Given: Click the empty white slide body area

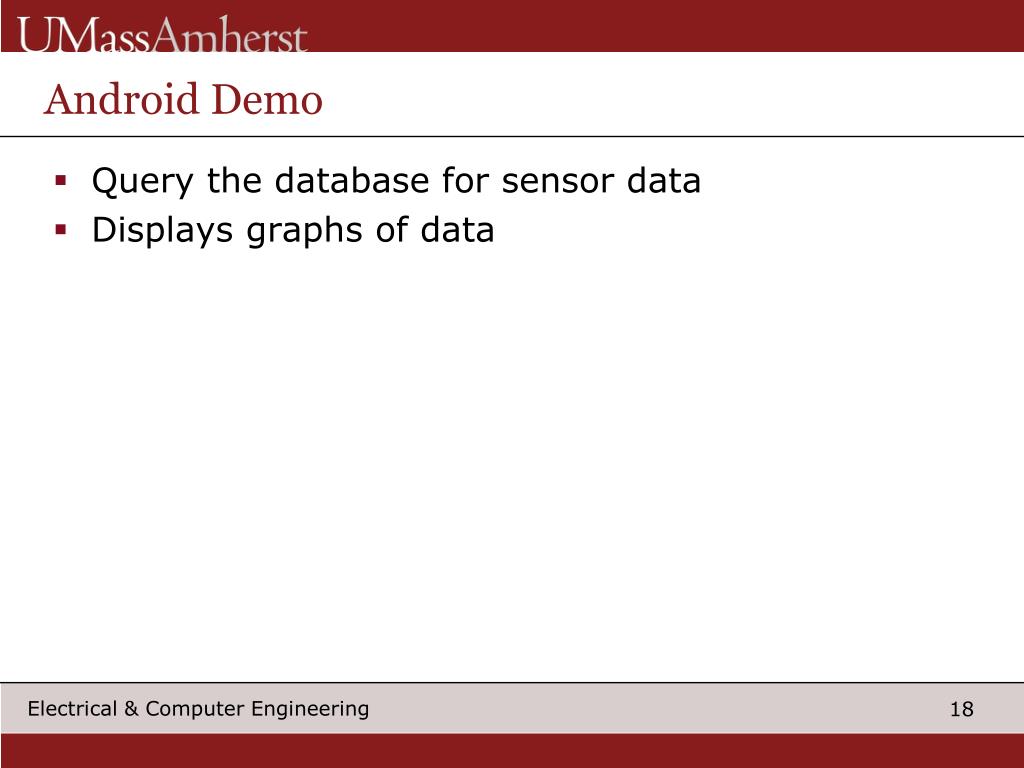Looking at the screenshot, I should click(x=512, y=457).
